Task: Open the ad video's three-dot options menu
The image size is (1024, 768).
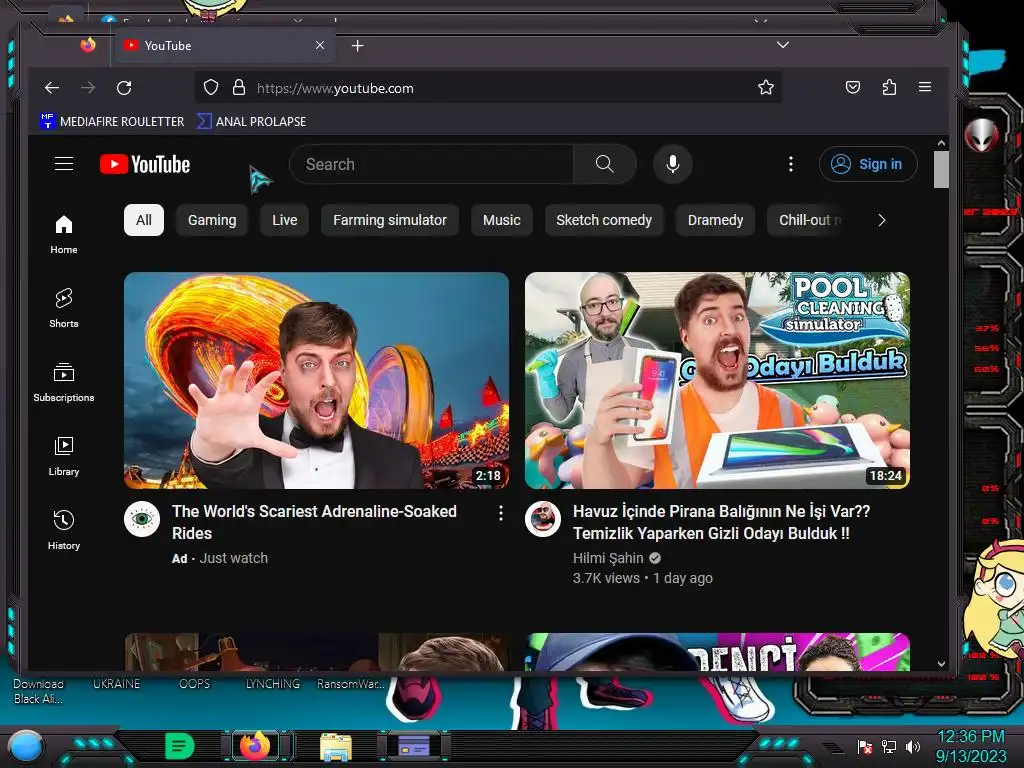Action: (501, 513)
